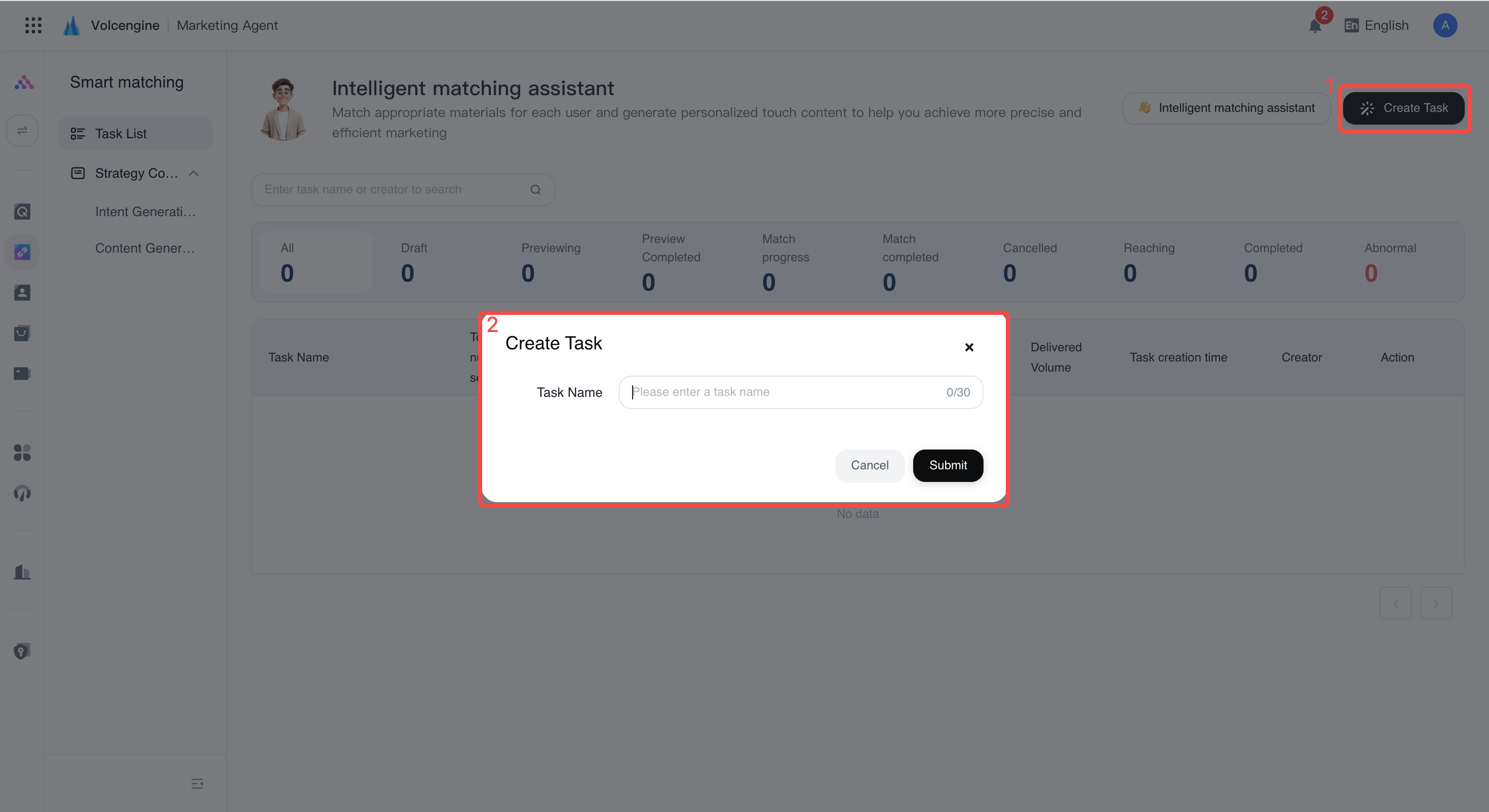Close the Create Task dialog
Image resolution: width=1489 pixels, height=812 pixels.
(969, 347)
